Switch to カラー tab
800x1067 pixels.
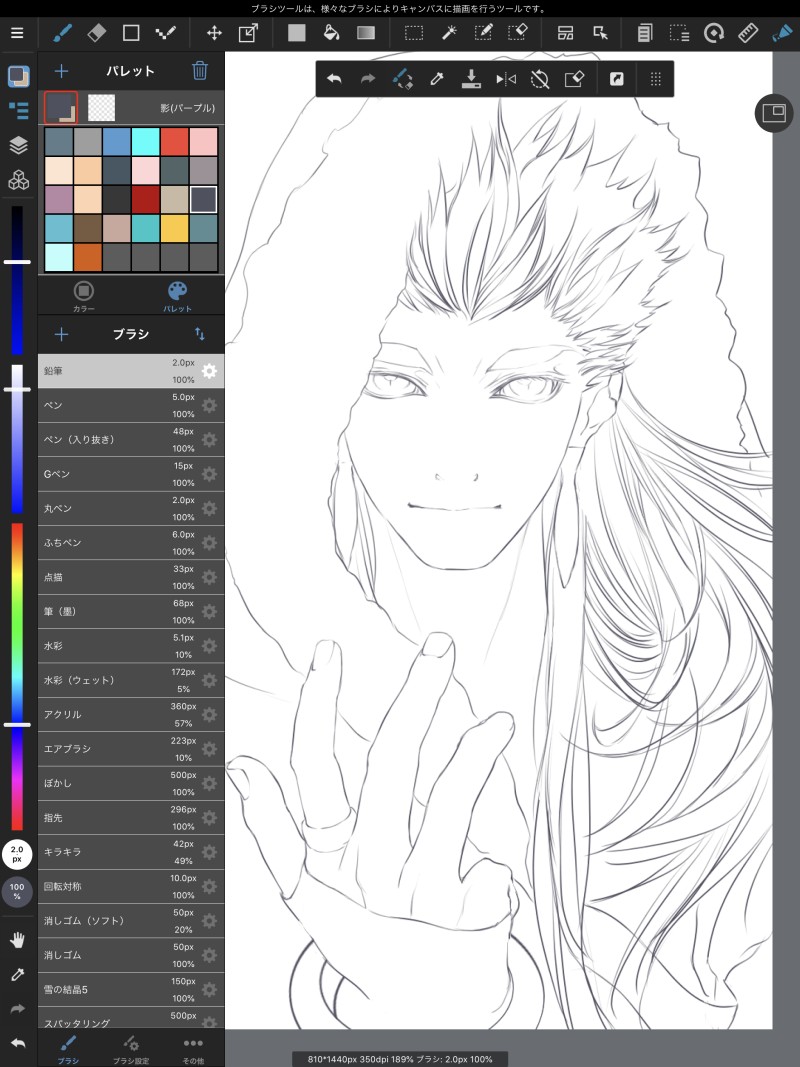pyautogui.click(x=84, y=296)
